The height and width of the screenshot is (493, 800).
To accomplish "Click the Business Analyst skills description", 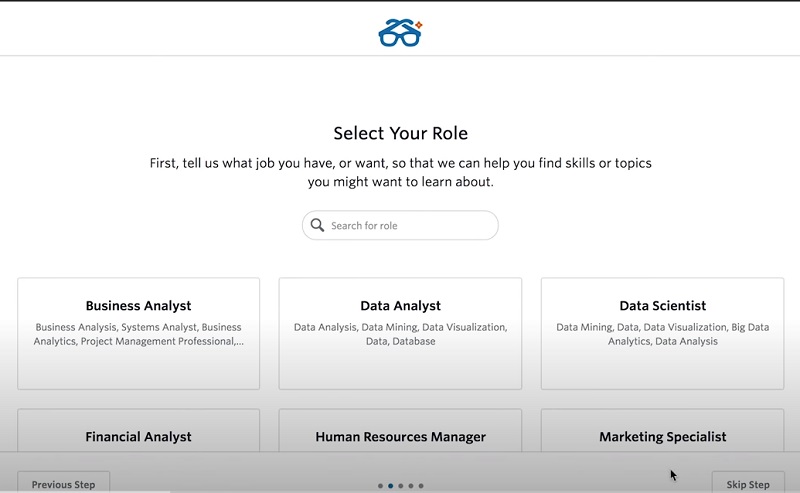I will 138,334.
